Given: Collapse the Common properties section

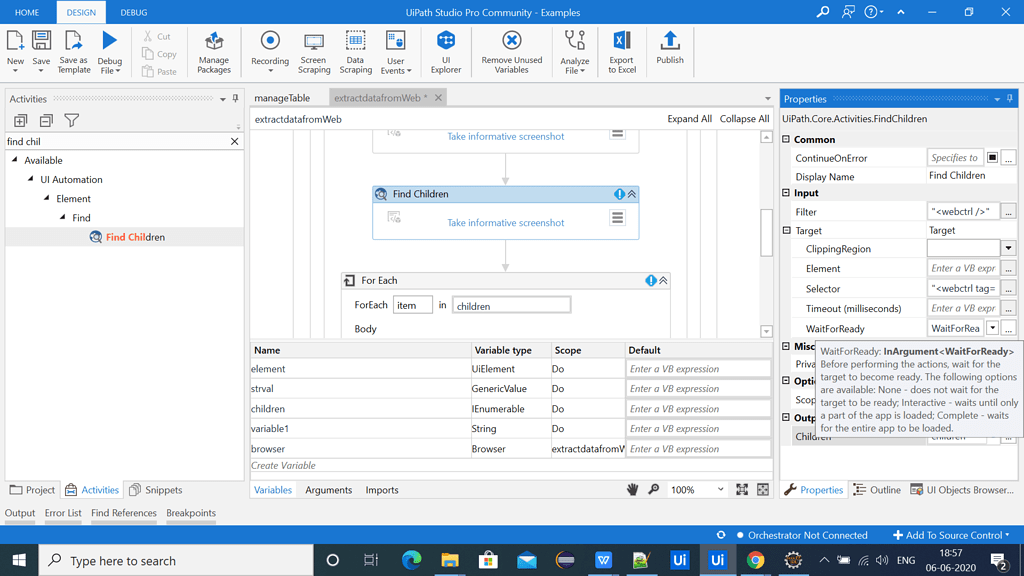Looking at the screenshot, I should pyautogui.click(x=787, y=140).
